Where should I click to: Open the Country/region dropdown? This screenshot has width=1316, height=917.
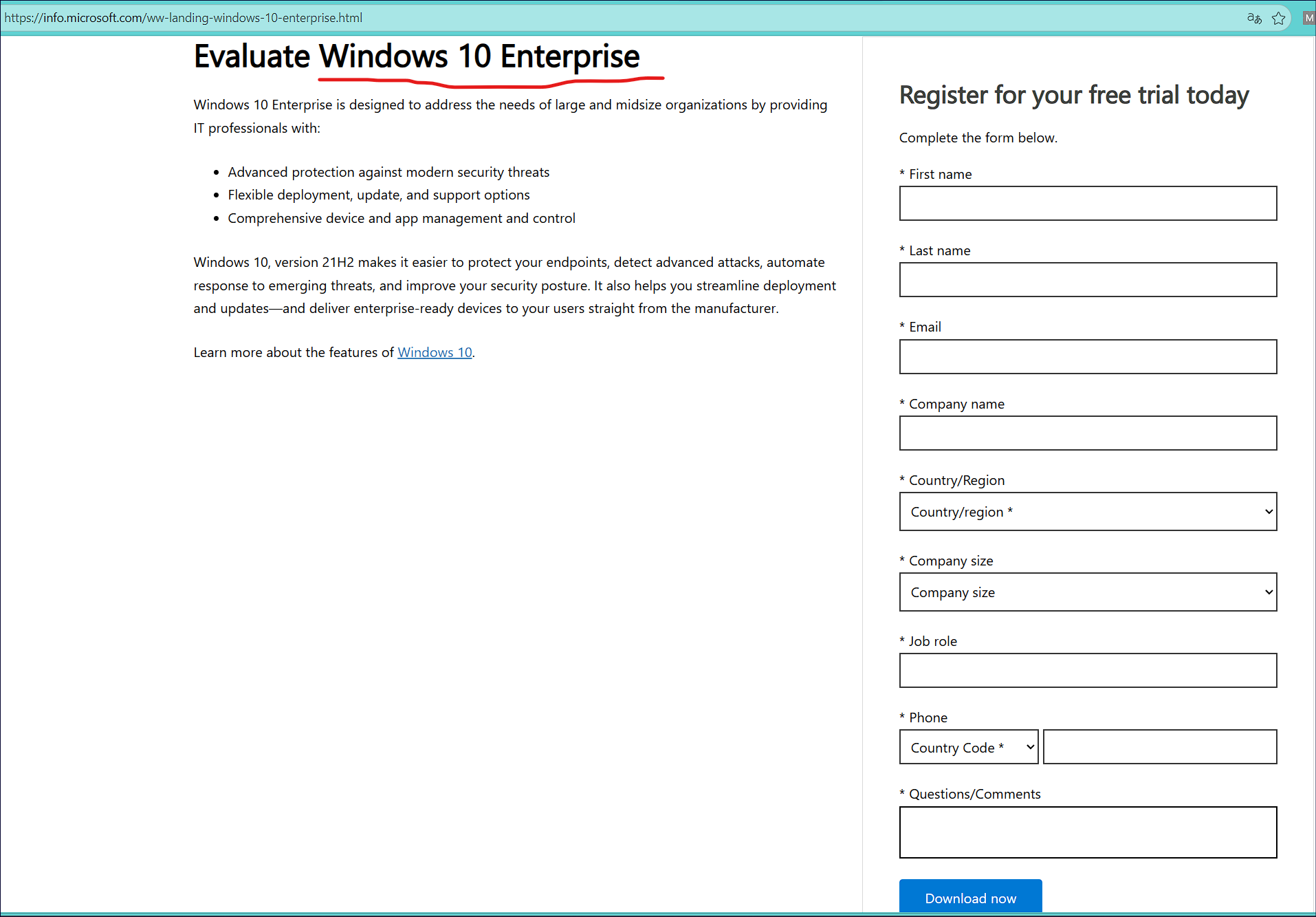click(x=1088, y=512)
